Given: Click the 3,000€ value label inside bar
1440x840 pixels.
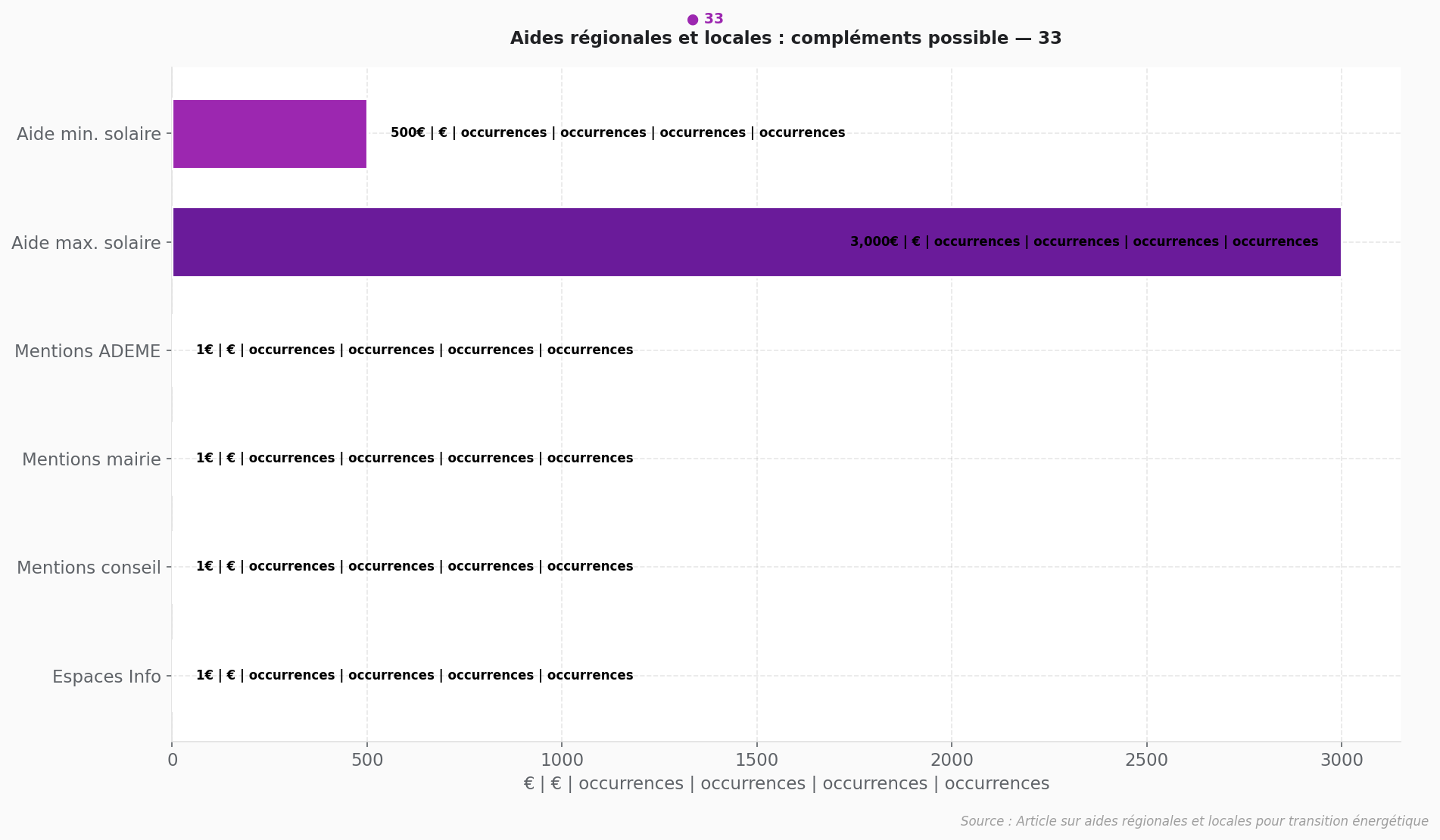Looking at the screenshot, I should [x=1083, y=242].
